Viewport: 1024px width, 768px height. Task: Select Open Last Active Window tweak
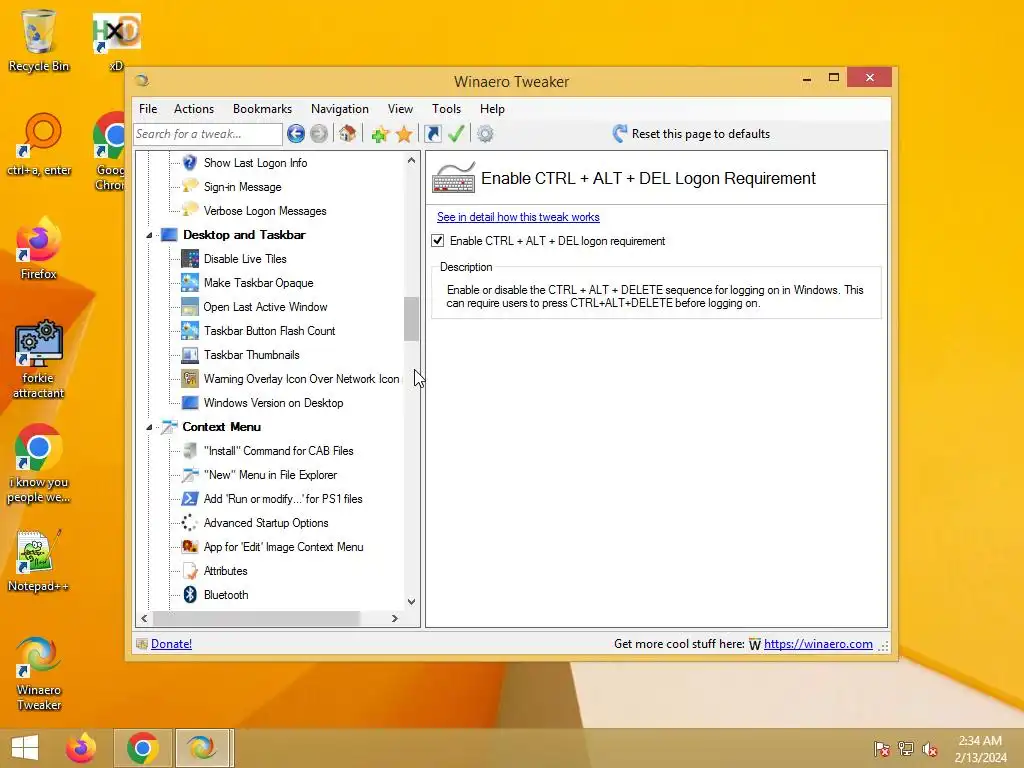coord(265,307)
